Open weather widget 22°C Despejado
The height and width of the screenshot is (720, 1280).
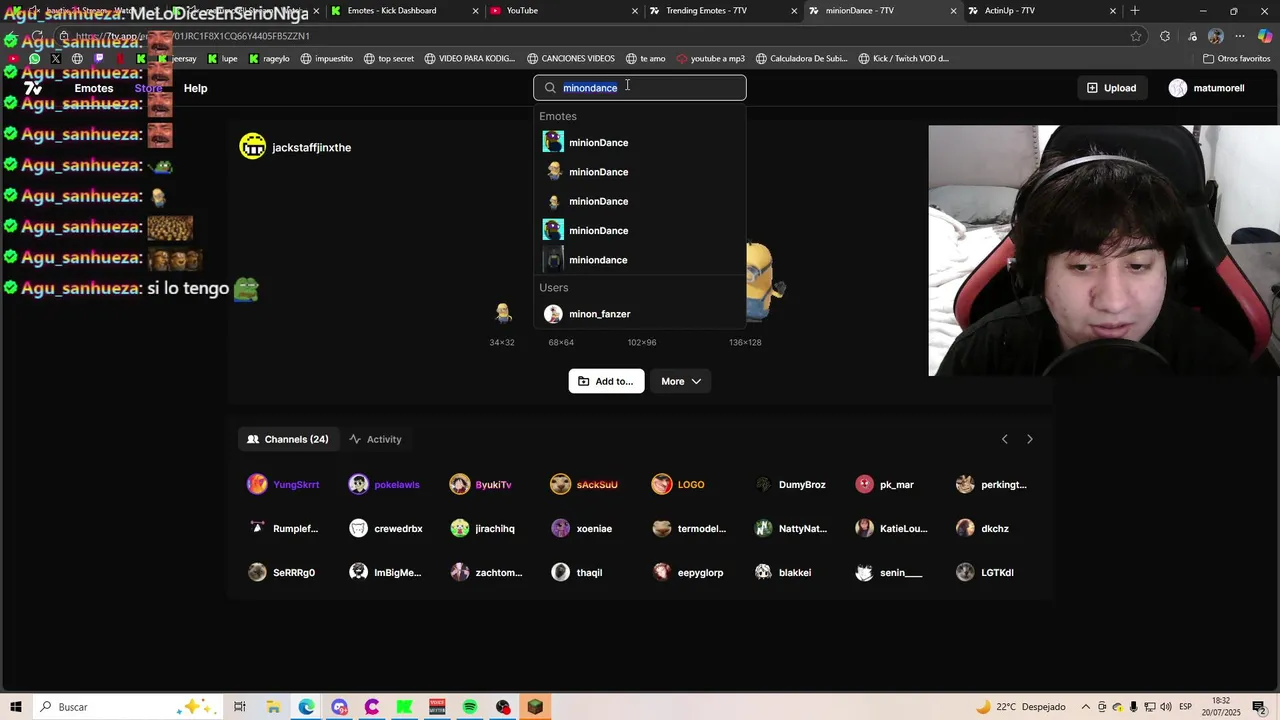[1021, 707]
